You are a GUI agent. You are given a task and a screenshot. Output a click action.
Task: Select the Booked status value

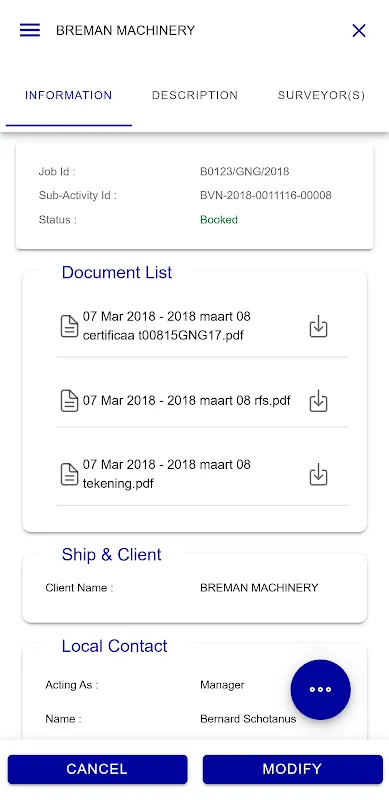click(219, 220)
